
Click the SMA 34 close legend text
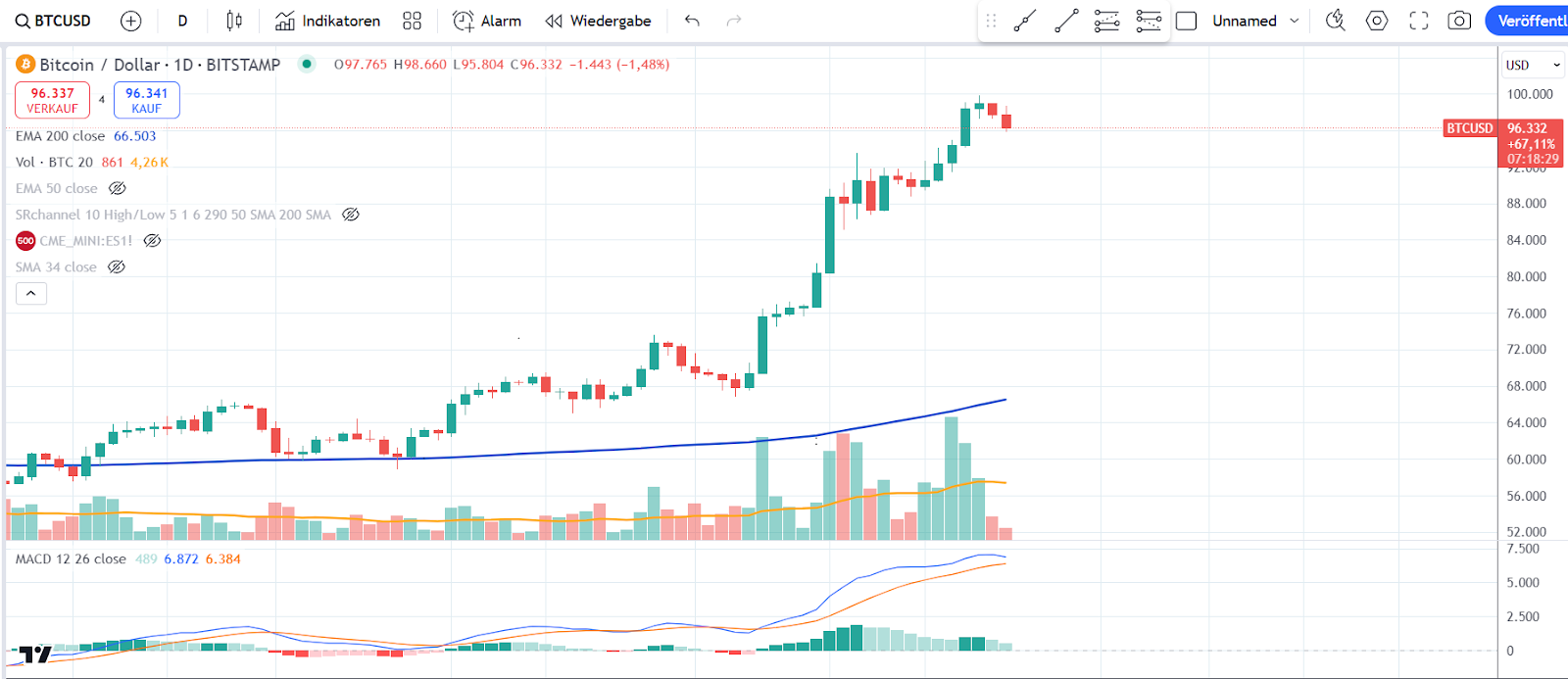pyautogui.click(x=56, y=267)
